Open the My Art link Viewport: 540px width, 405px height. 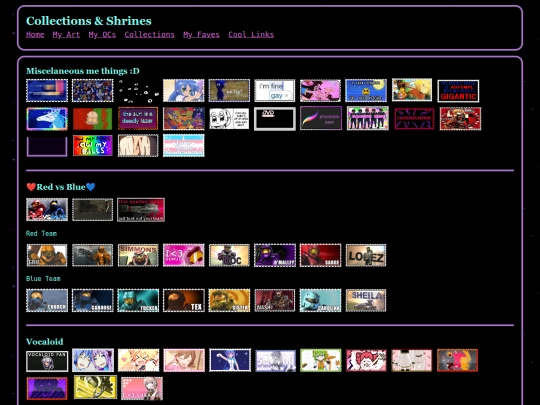tap(66, 34)
